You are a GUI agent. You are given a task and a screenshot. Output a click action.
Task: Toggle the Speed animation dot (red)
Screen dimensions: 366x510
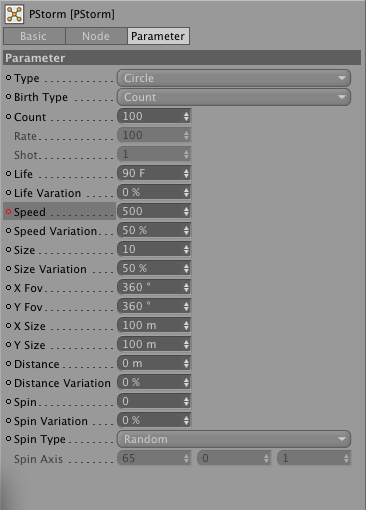(9, 212)
